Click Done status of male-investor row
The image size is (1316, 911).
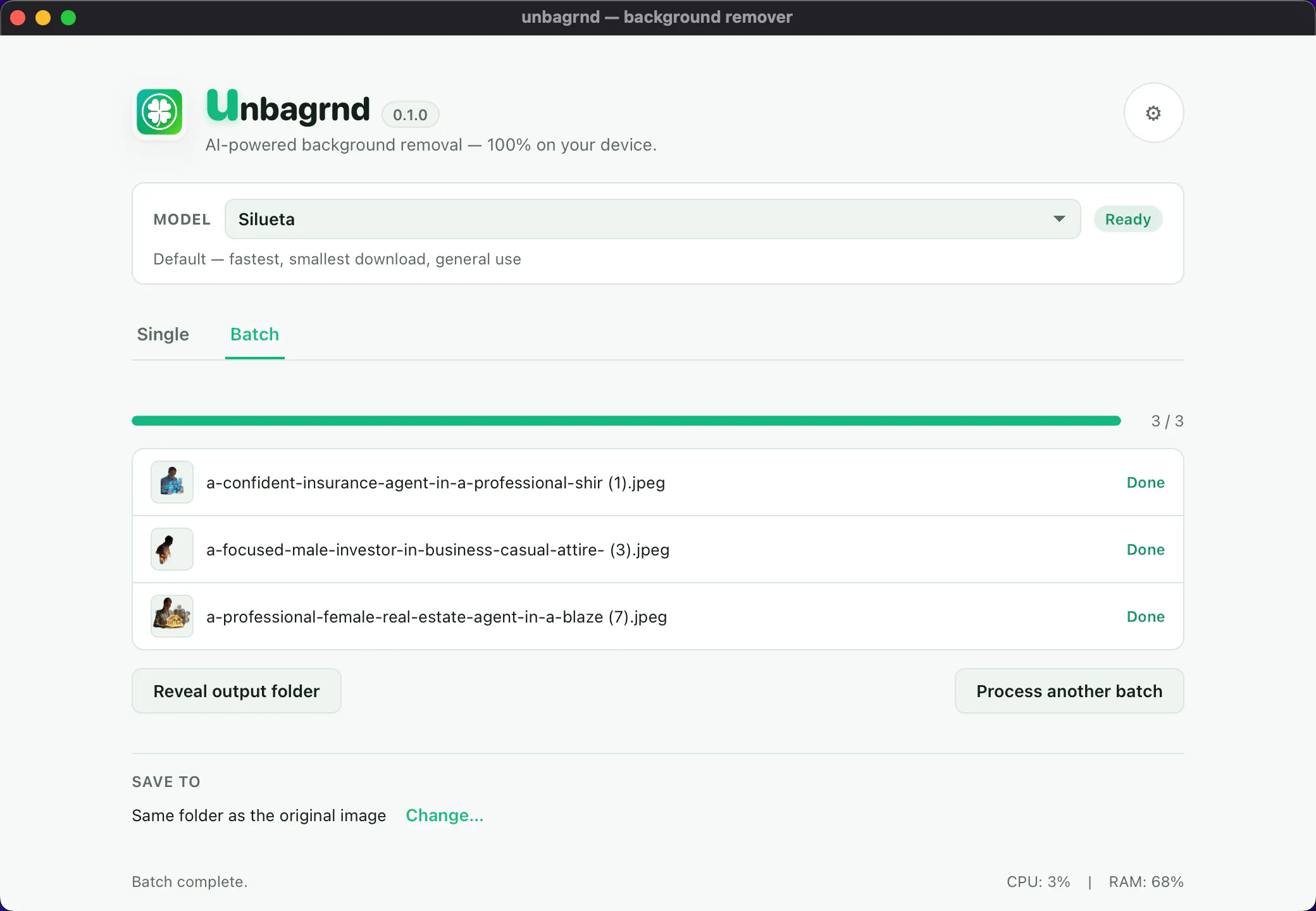click(1146, 550)
